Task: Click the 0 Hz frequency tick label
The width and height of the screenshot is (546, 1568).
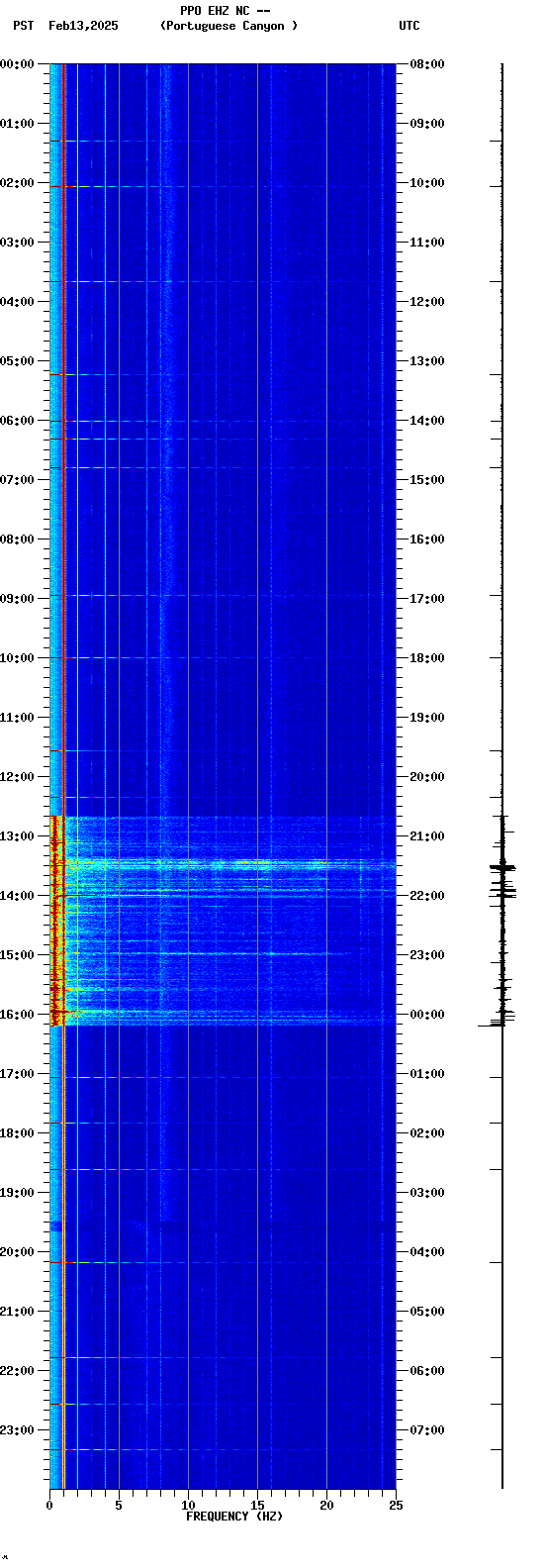Action: (49, 1506)
